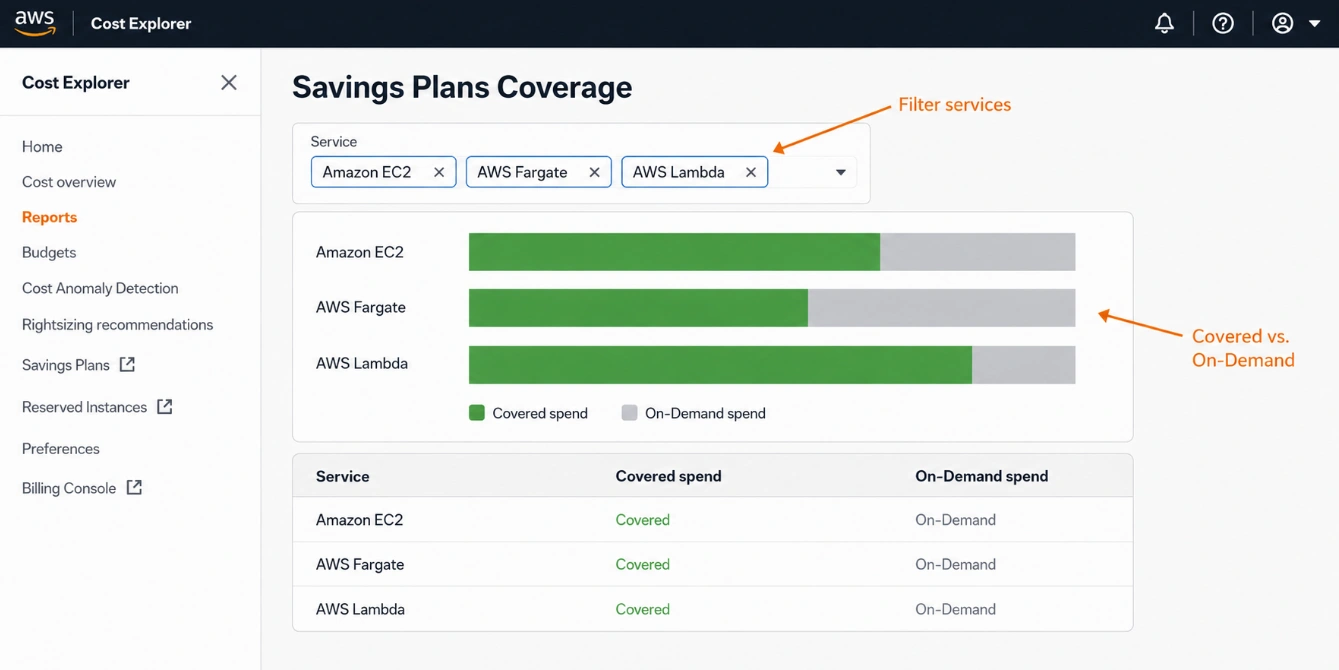Remove the AWS Fargate filter chip
The height and width of the screenshot is (670, 1339).
point(594,172)
